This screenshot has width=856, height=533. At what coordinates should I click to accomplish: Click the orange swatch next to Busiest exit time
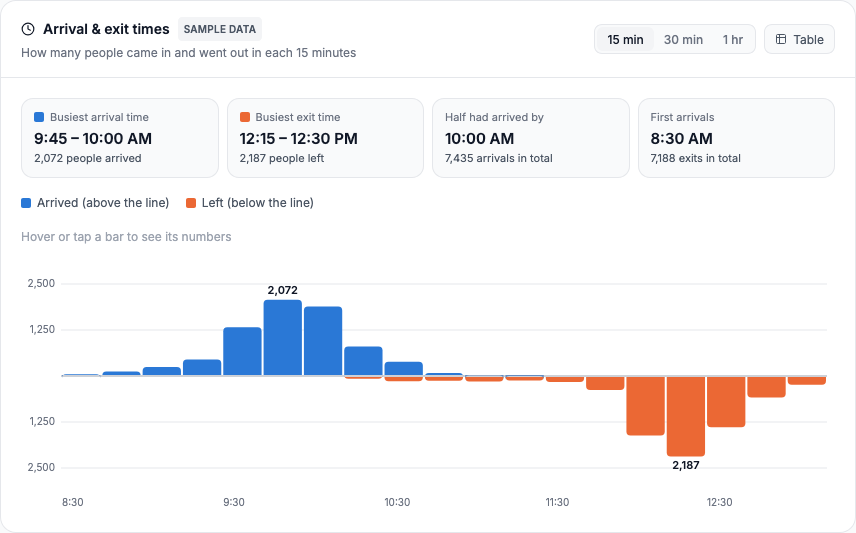[x=245, y=117]
